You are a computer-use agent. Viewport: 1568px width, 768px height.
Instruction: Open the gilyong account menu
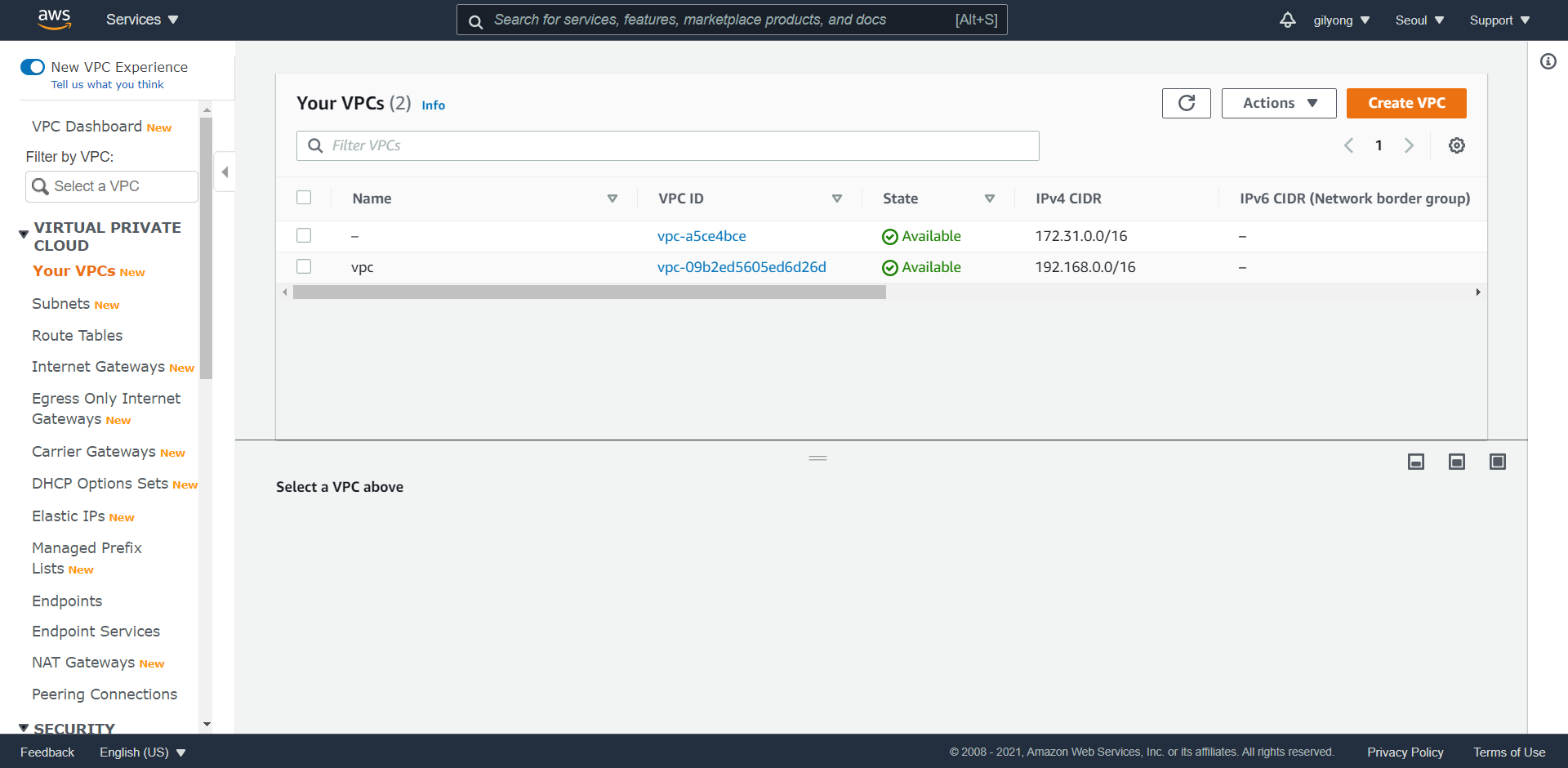tap(1342, 20)
